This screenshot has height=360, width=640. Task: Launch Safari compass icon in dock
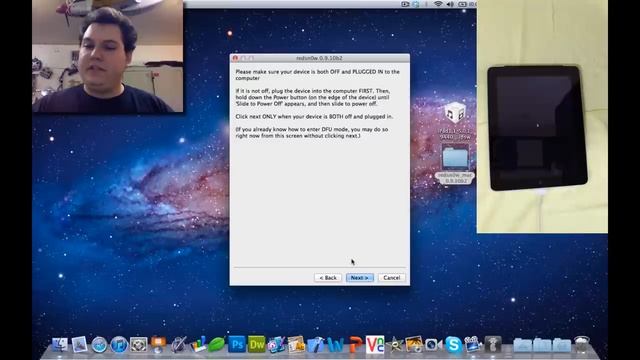(99, 345)
